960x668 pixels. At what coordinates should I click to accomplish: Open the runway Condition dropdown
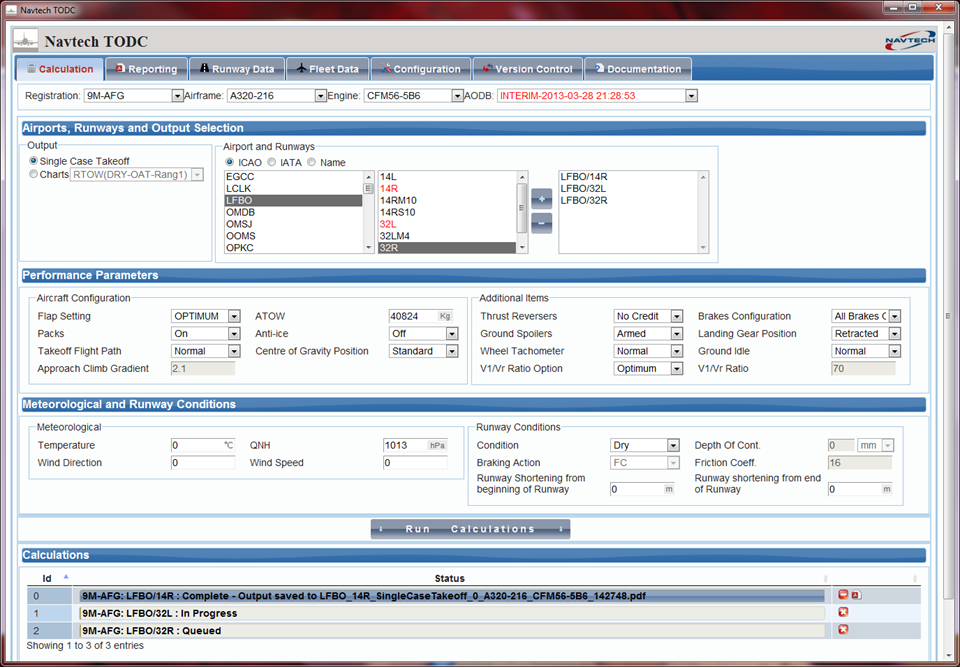click(673, 446)
